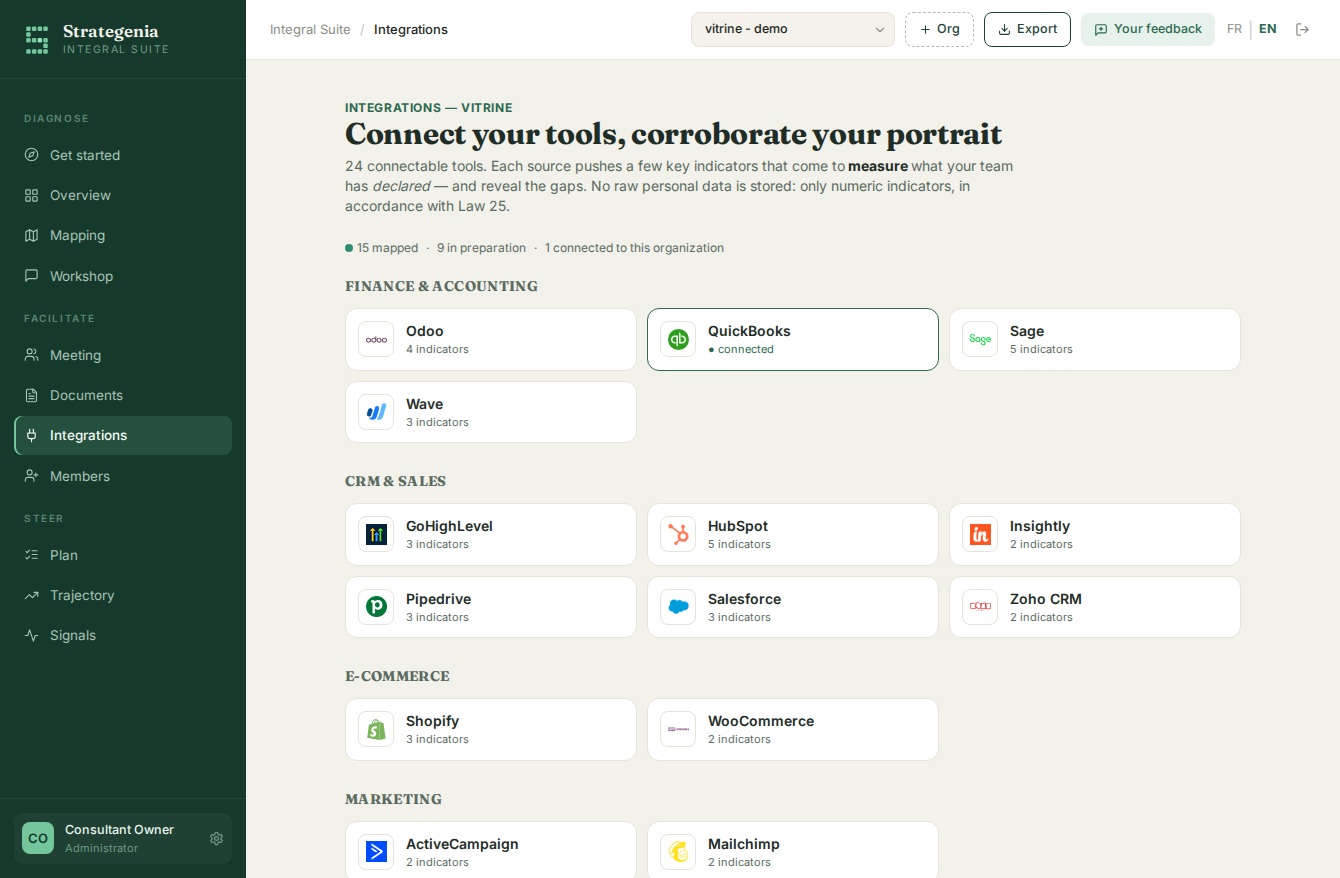Select the Shopify integration card
Screen dimensions: 1340x878
tap(491, 729)
